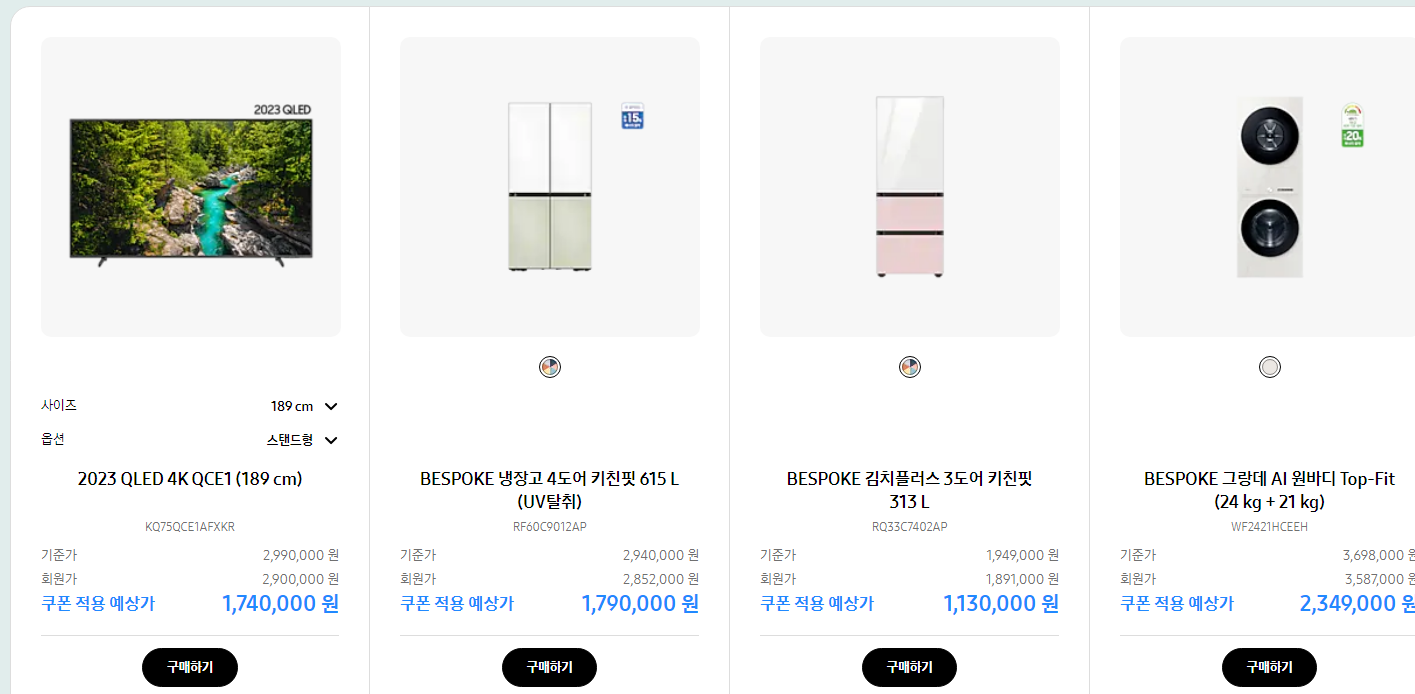Select the 그랑데 AI 원바디 product image
1415x694 pixels.
(1268, 185)
